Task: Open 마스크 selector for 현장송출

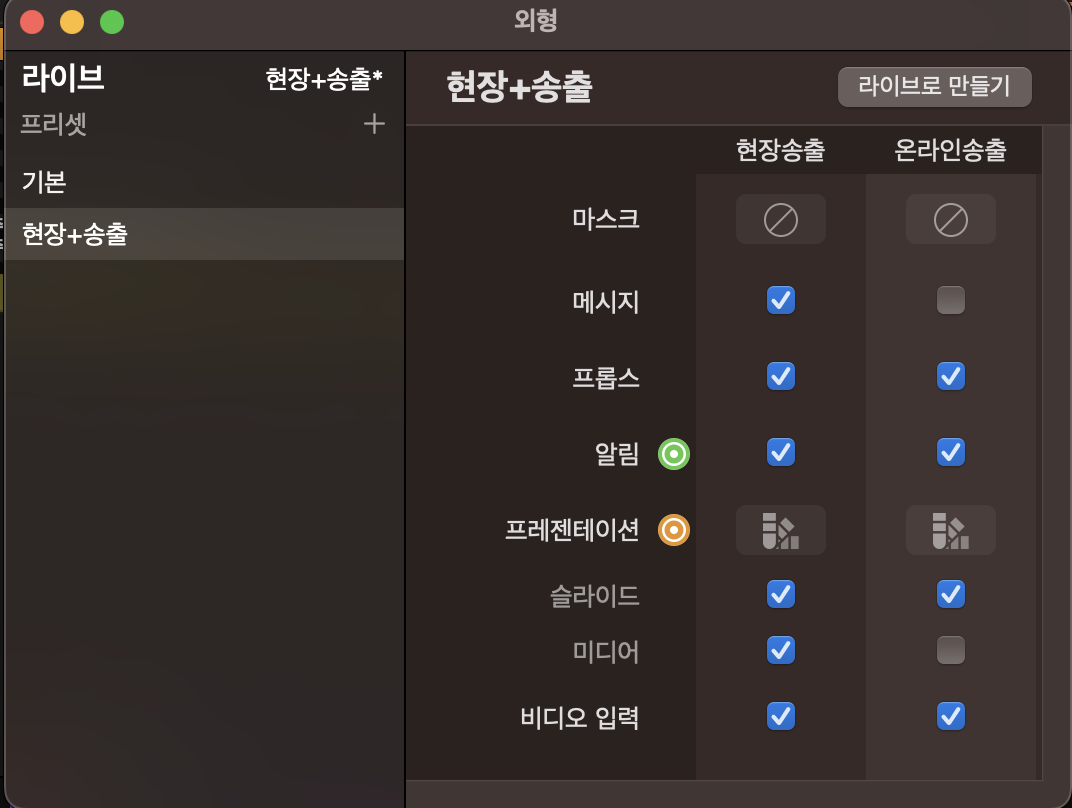Action: pos(781,219)
